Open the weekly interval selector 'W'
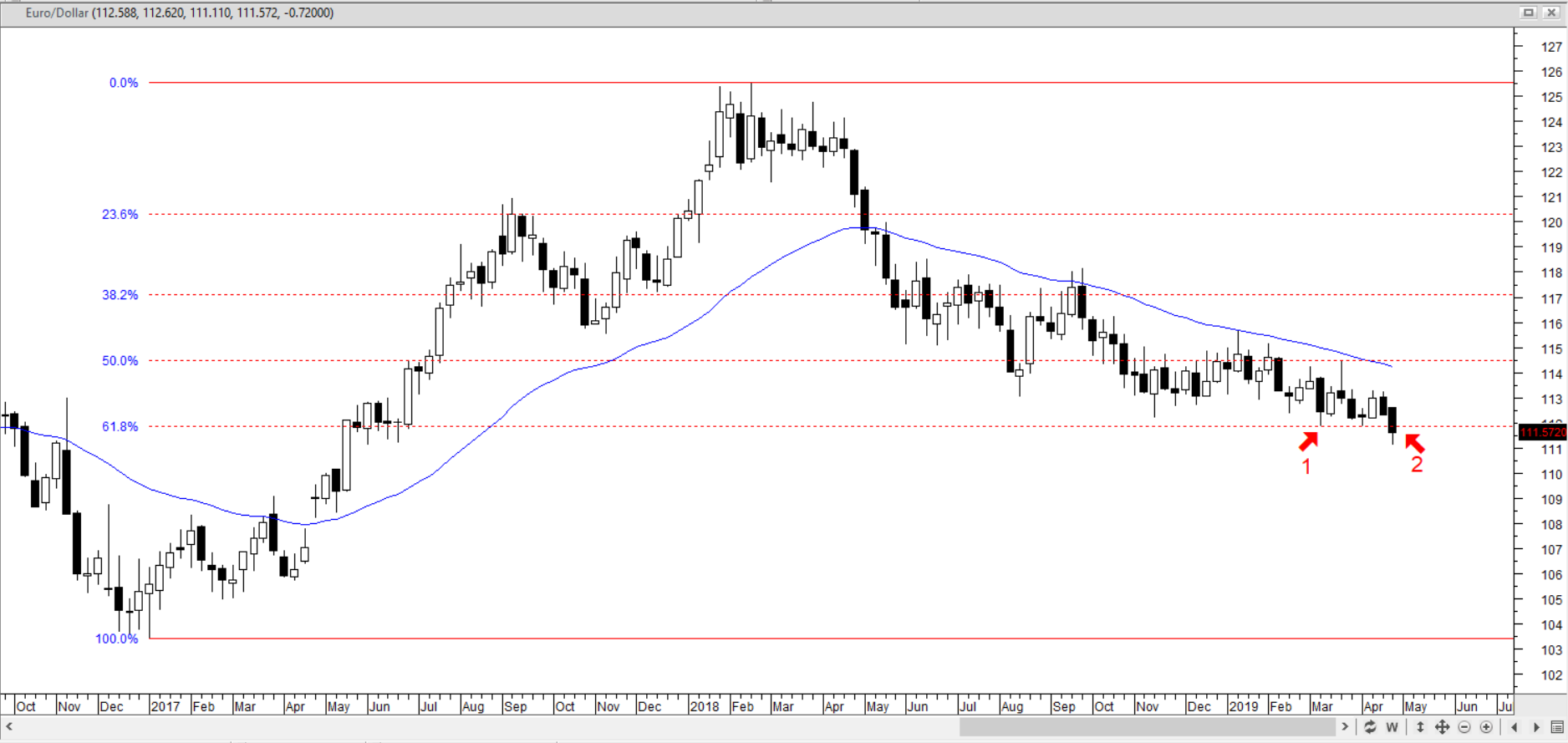Viewport: 1568px width, 743px height. (1392, 727)
